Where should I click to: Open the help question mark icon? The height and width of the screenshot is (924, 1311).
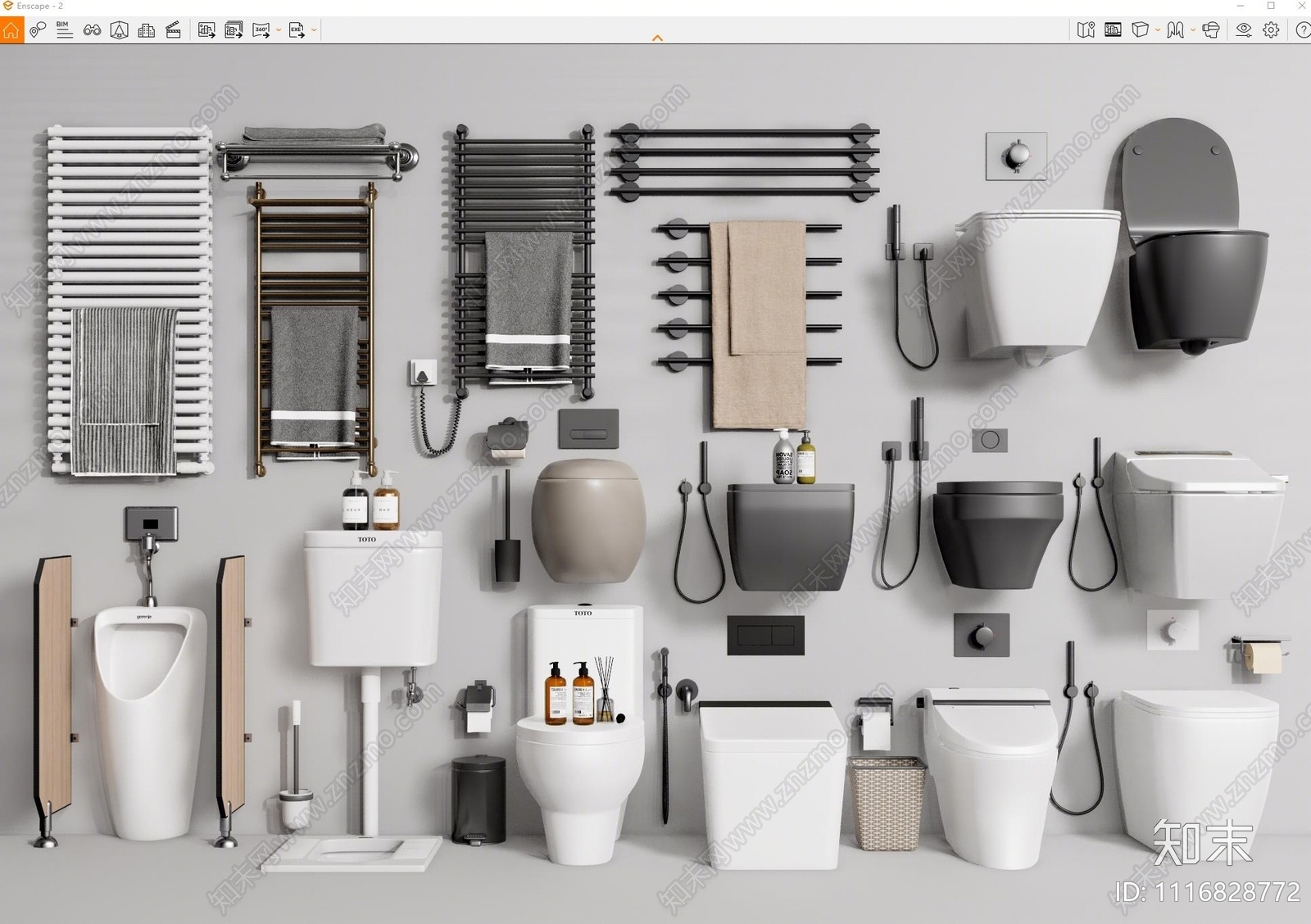point(1303,30)
